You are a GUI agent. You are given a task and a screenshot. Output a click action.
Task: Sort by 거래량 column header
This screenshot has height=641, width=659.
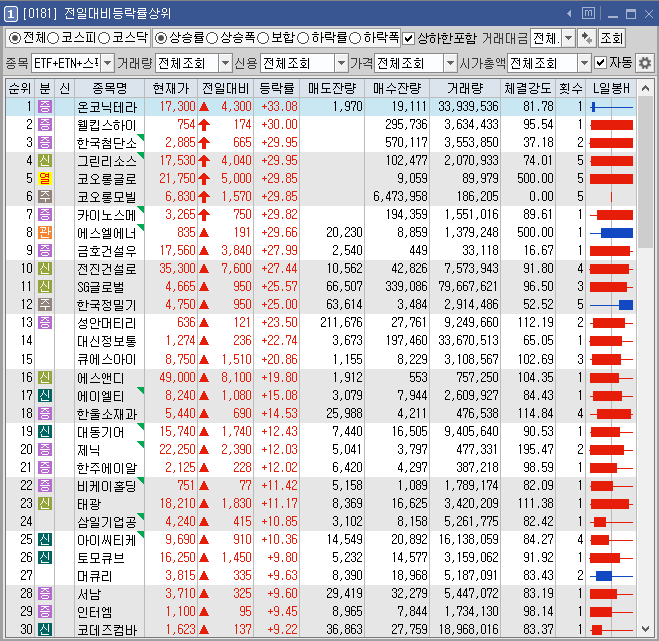click(x=465, y=88)
